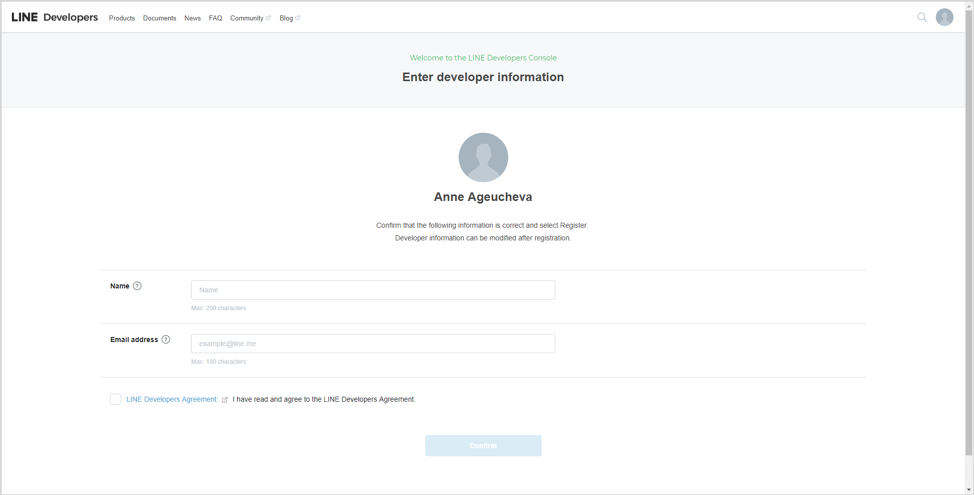Focus the Email address input field
This screenshot has width=974, height=495.
373,343
